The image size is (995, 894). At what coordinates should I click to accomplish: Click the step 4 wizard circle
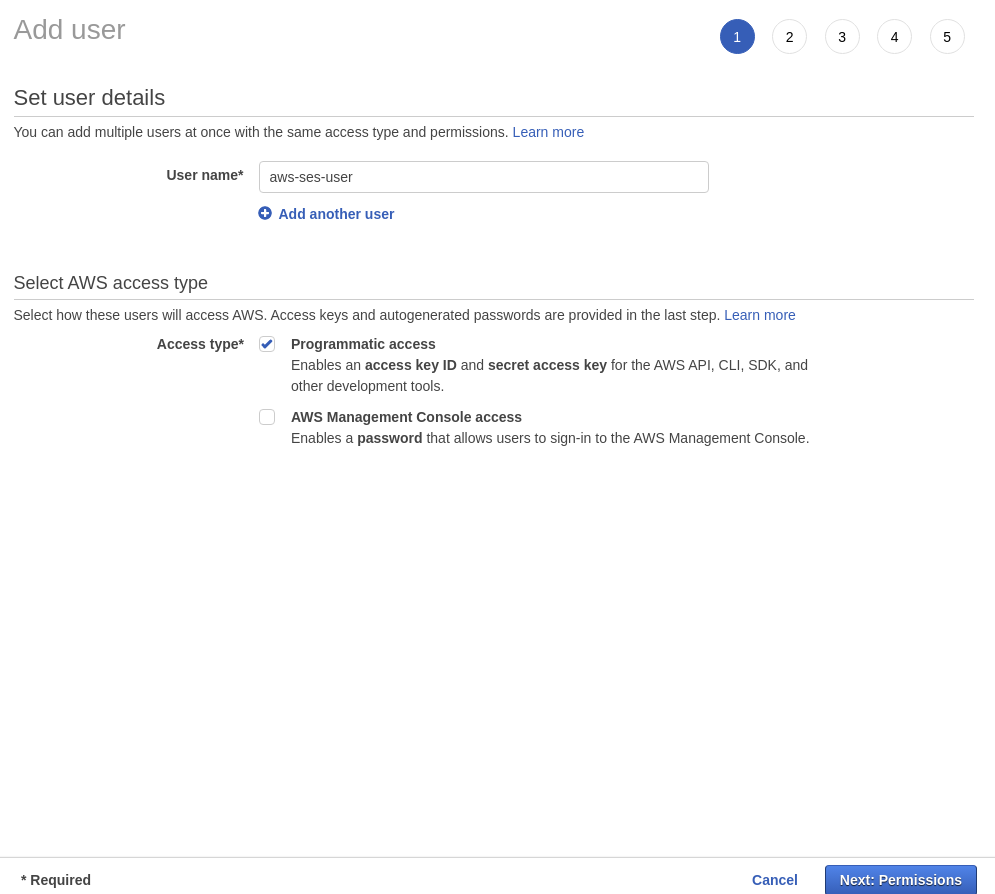(894, 37)
